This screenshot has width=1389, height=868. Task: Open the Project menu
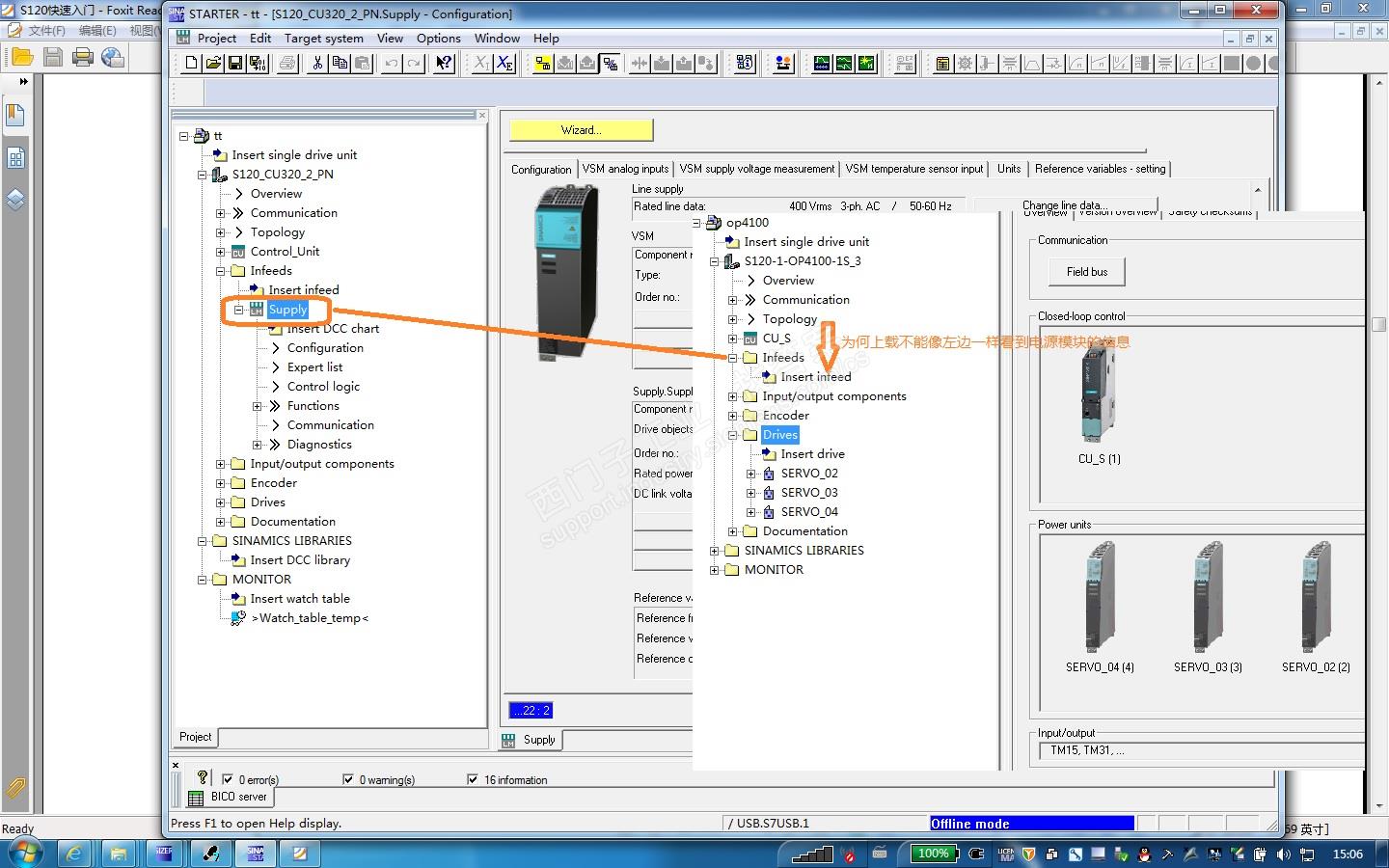point(217,39)
